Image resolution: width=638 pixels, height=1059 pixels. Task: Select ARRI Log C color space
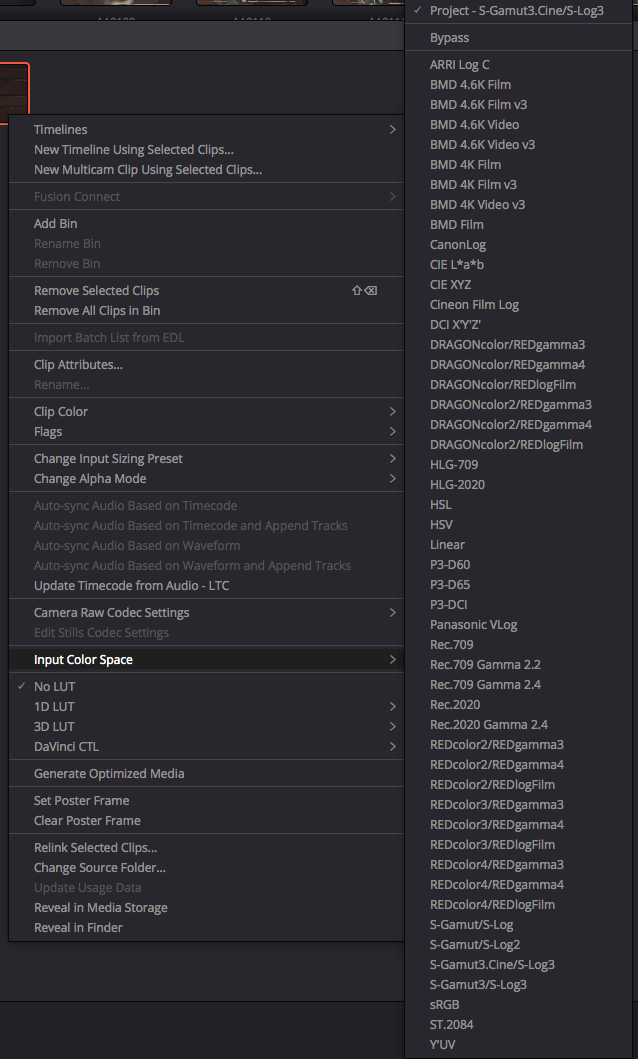(x=459, y=65)
